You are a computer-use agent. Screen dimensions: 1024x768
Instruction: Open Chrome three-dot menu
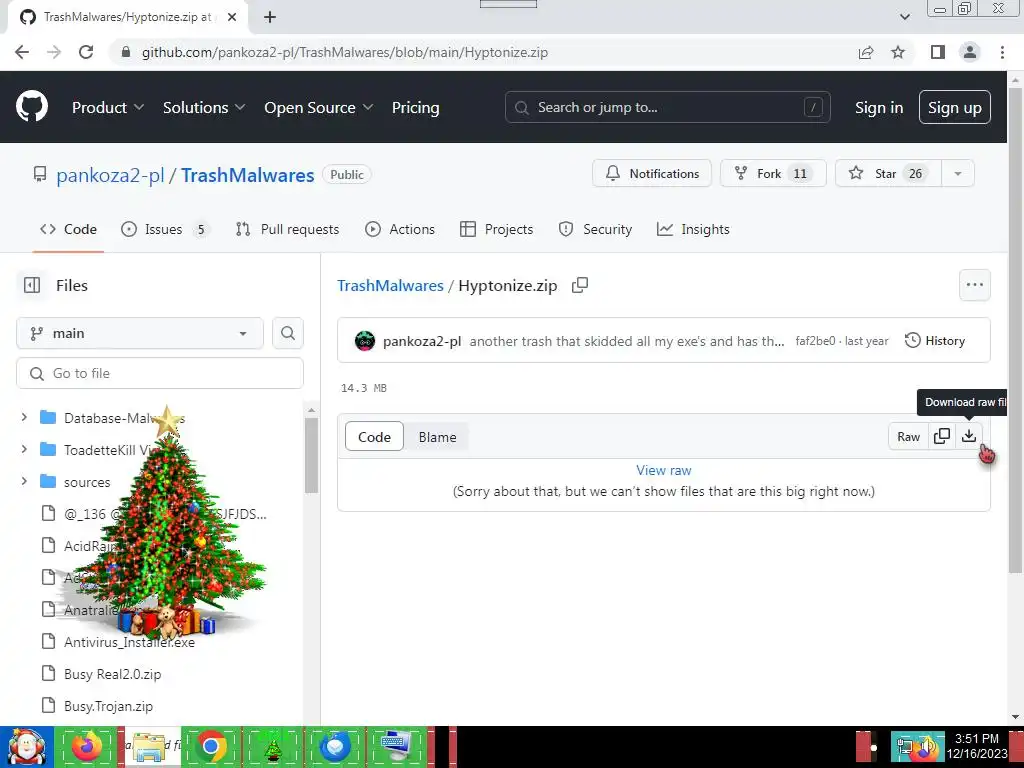tap(1002, 52)
